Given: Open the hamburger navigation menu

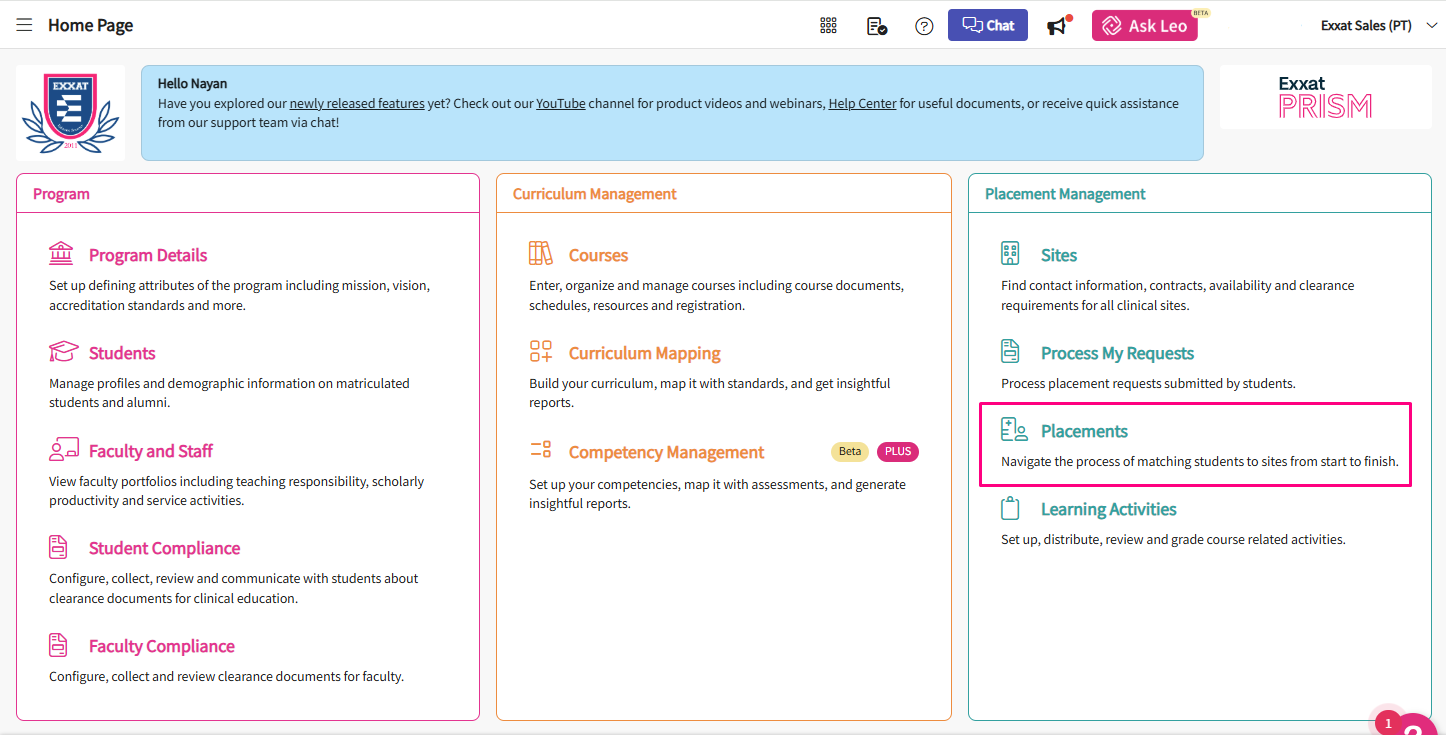Looking at the screenshot, I should (x=24, y=25).
